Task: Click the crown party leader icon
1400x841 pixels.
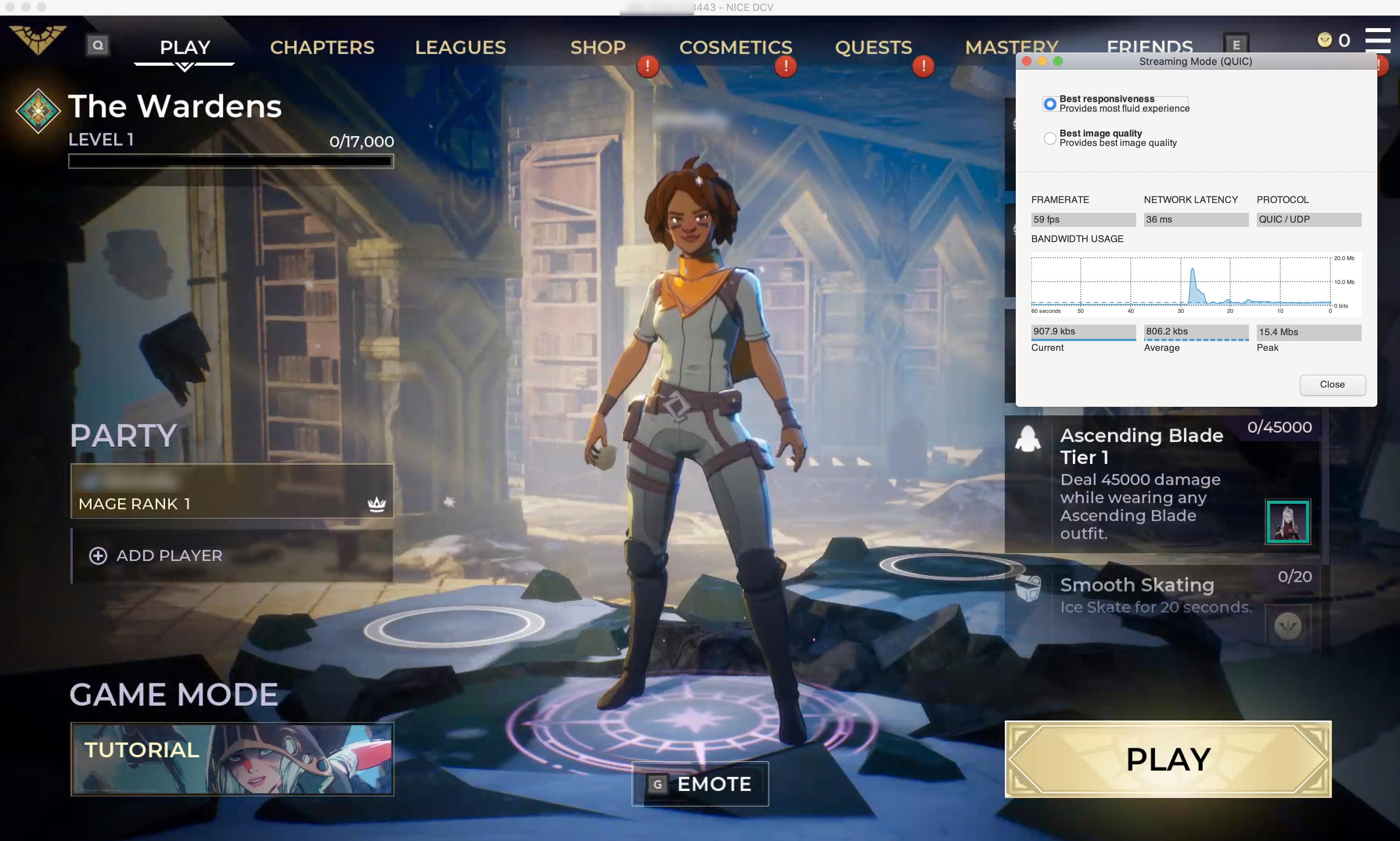Action: click(376, 504)
